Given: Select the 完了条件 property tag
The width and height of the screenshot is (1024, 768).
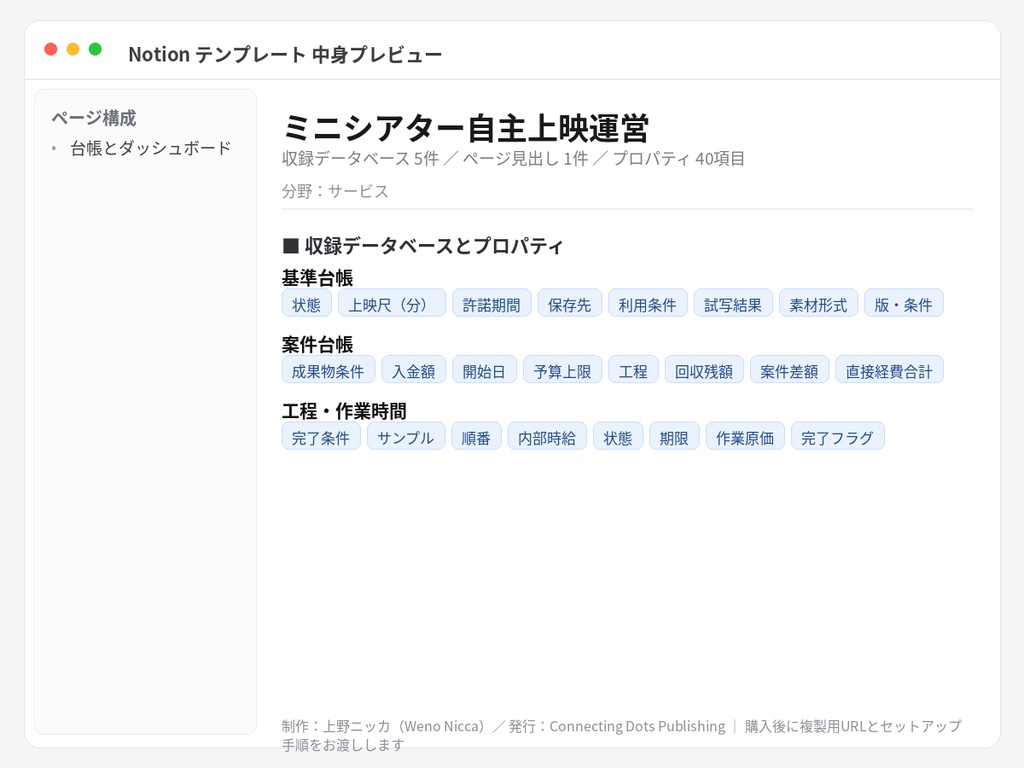Looking at the screenshot, I should 321,437.
